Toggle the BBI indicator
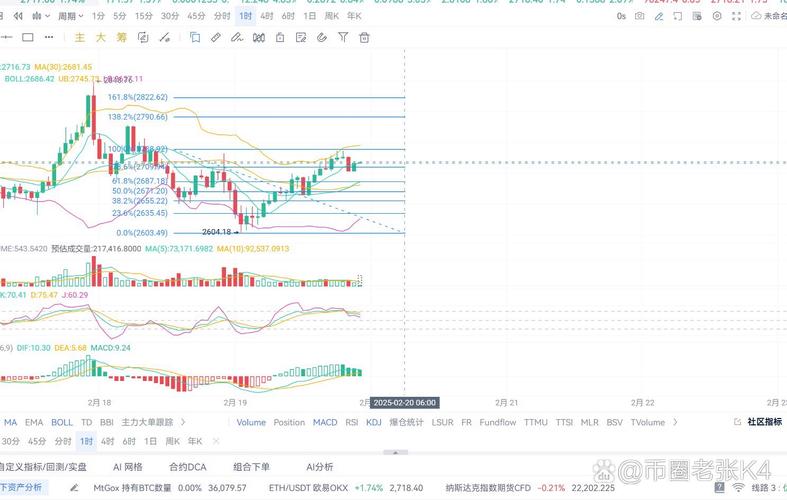The height and width of the screenshot is (500, 787). 107,422
